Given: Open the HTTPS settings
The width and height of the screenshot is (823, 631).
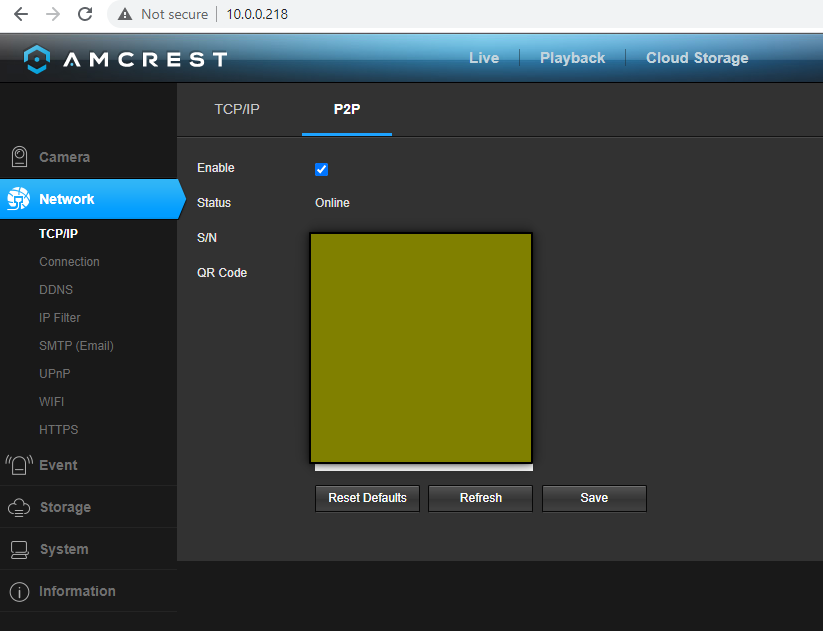Looking at the screenshot, I should tap(58, 429).
